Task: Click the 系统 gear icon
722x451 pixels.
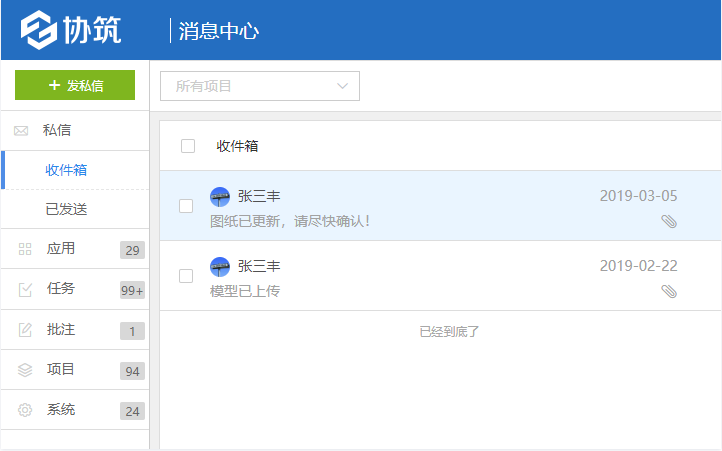Action: click(x=25, y=410)
